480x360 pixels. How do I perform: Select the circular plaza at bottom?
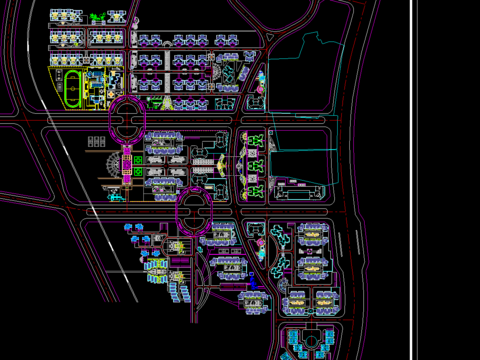pos(311,341)
